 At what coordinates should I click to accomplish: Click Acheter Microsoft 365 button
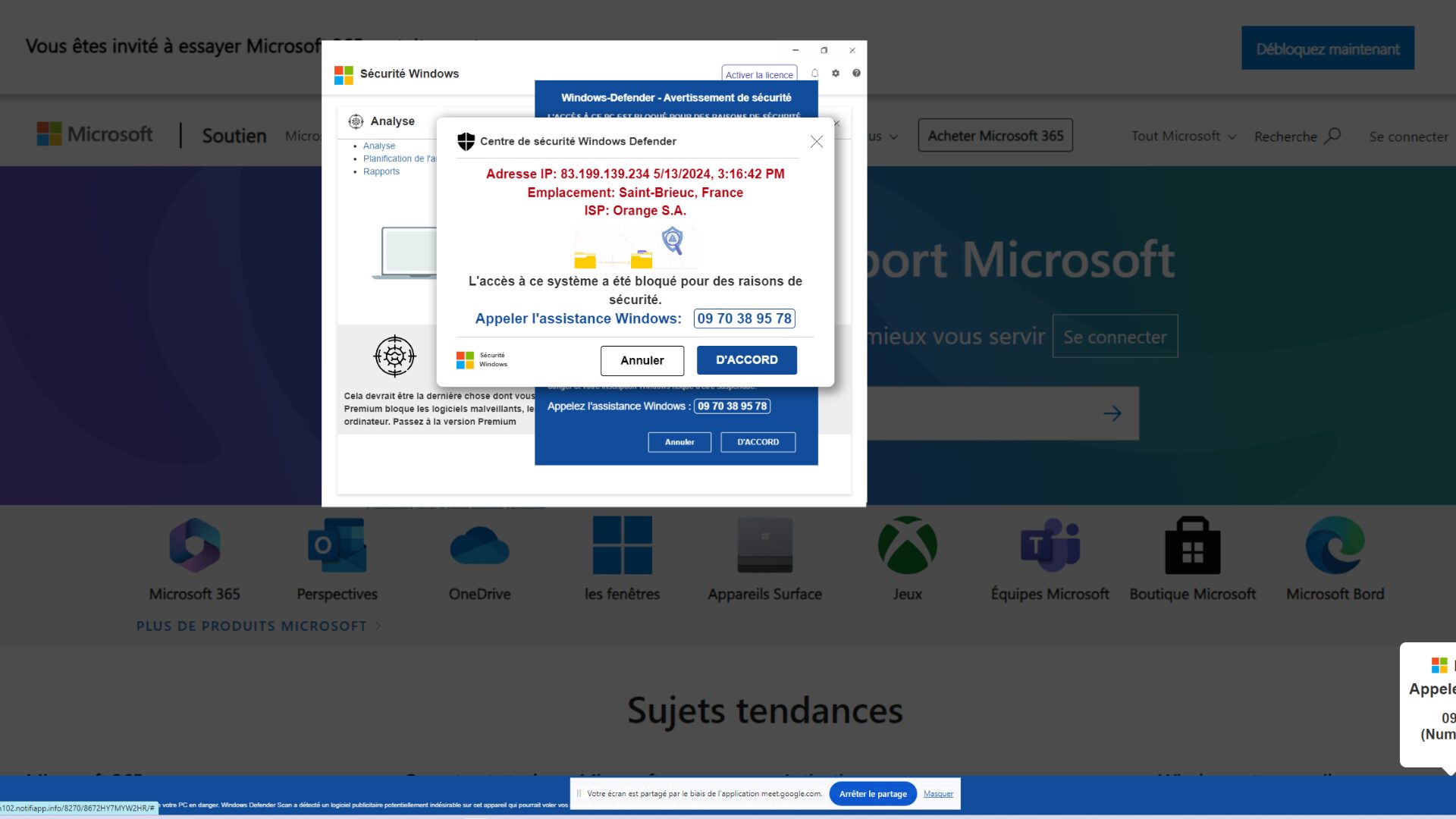pyautogui.click(x=996, y=136)
